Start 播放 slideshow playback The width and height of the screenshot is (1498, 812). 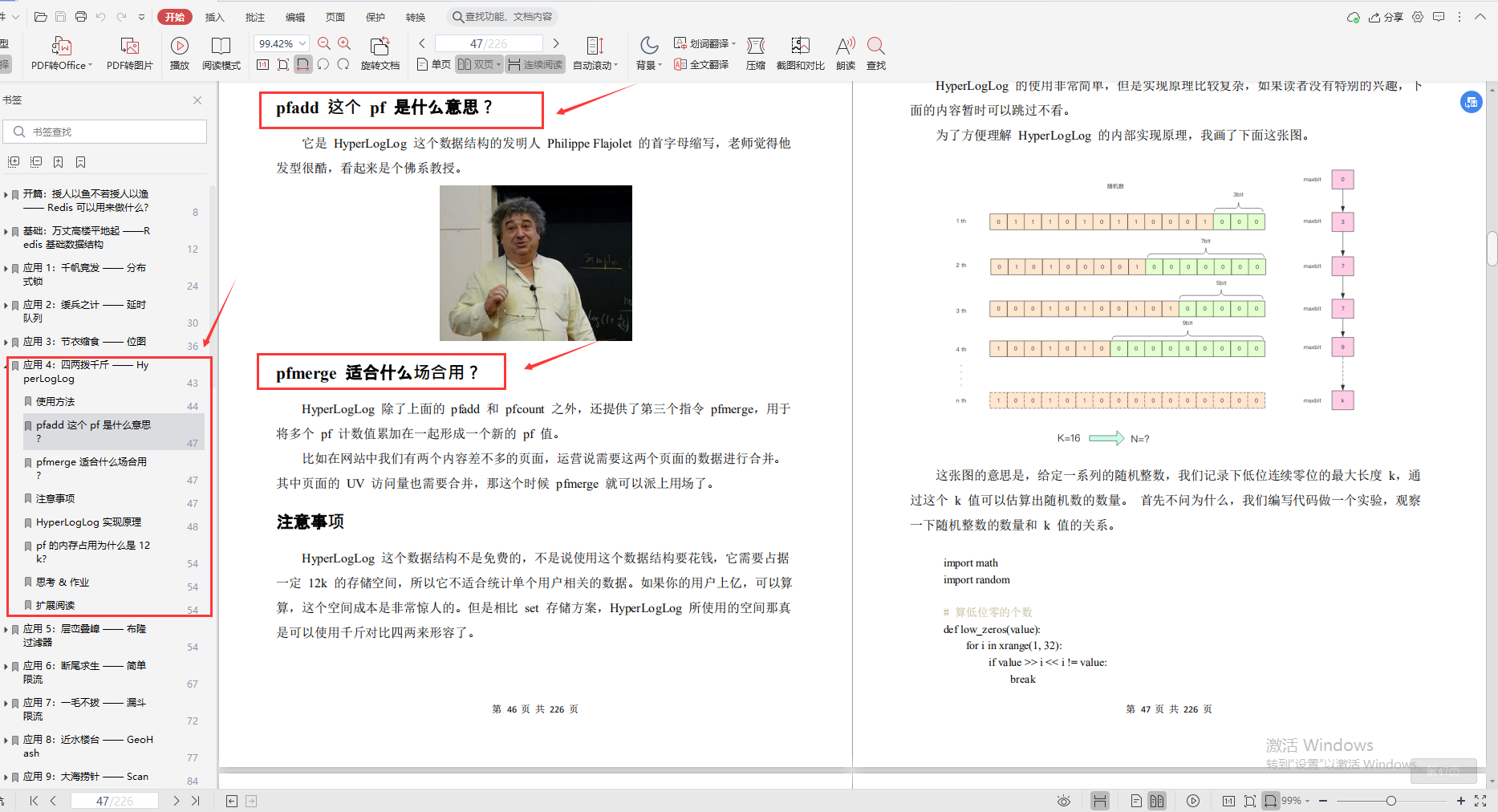[x=179, y=53]
